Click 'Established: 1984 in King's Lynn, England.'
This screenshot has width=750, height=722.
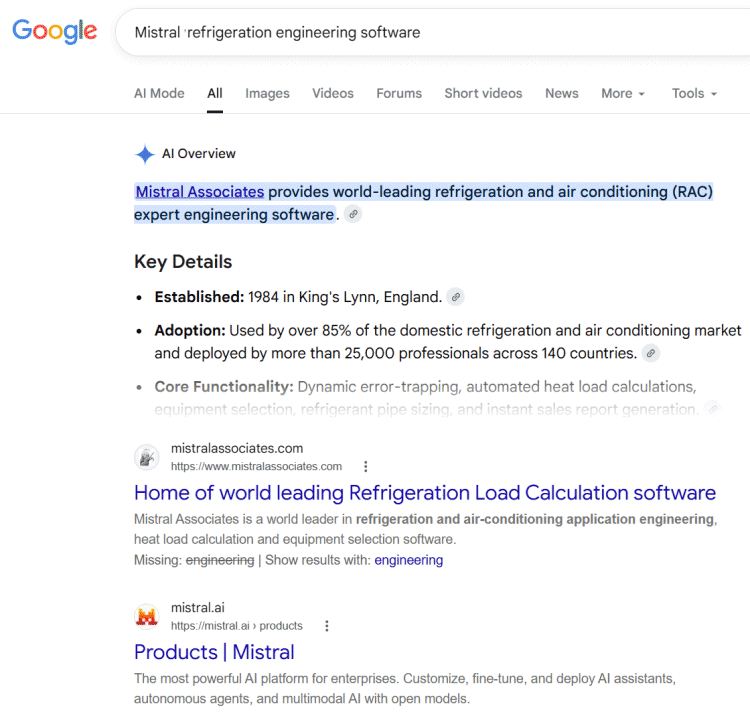[298, 297]
